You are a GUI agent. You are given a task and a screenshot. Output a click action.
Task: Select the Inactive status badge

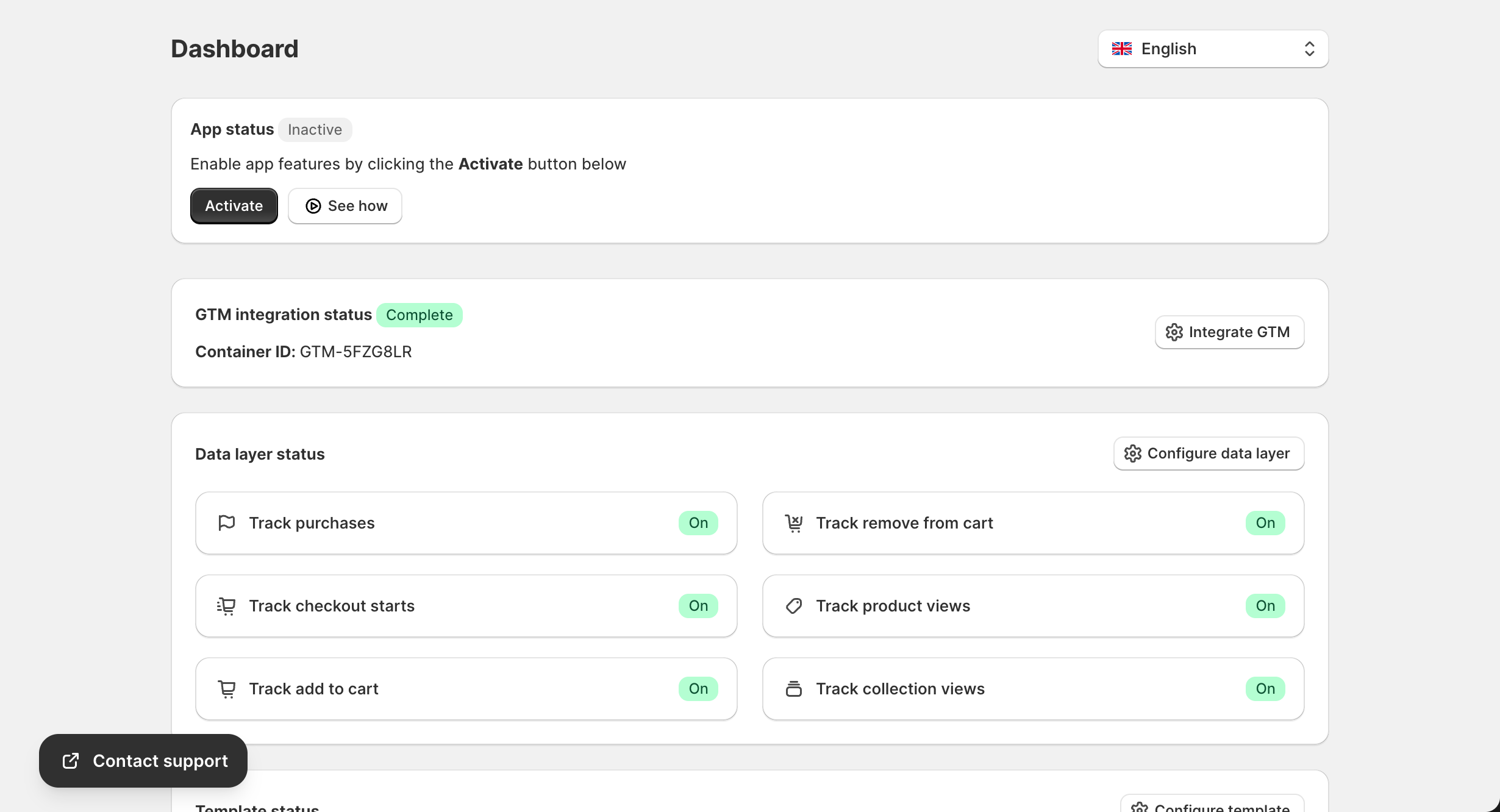coord(315,129)
